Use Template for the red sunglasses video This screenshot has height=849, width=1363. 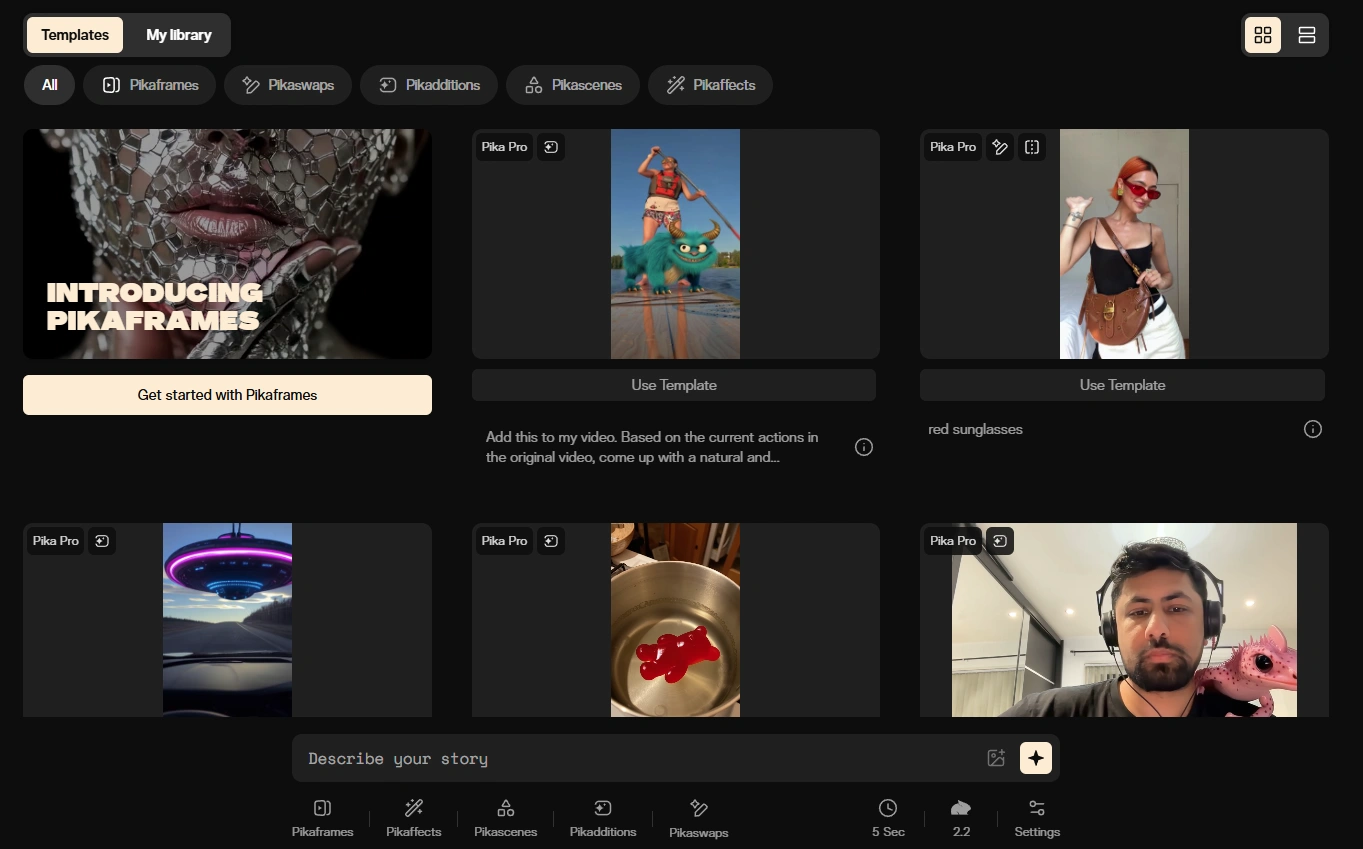point(1122,385)
